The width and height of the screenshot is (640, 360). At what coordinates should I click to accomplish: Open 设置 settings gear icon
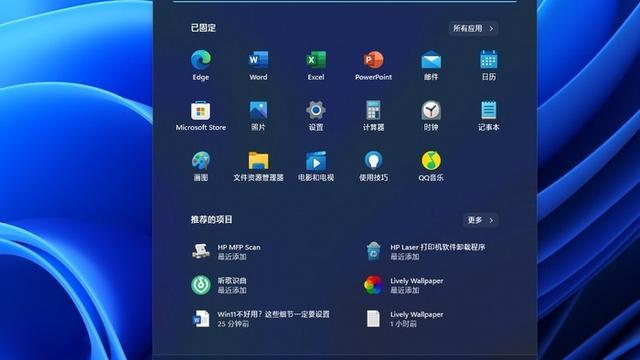coord(316,111)
